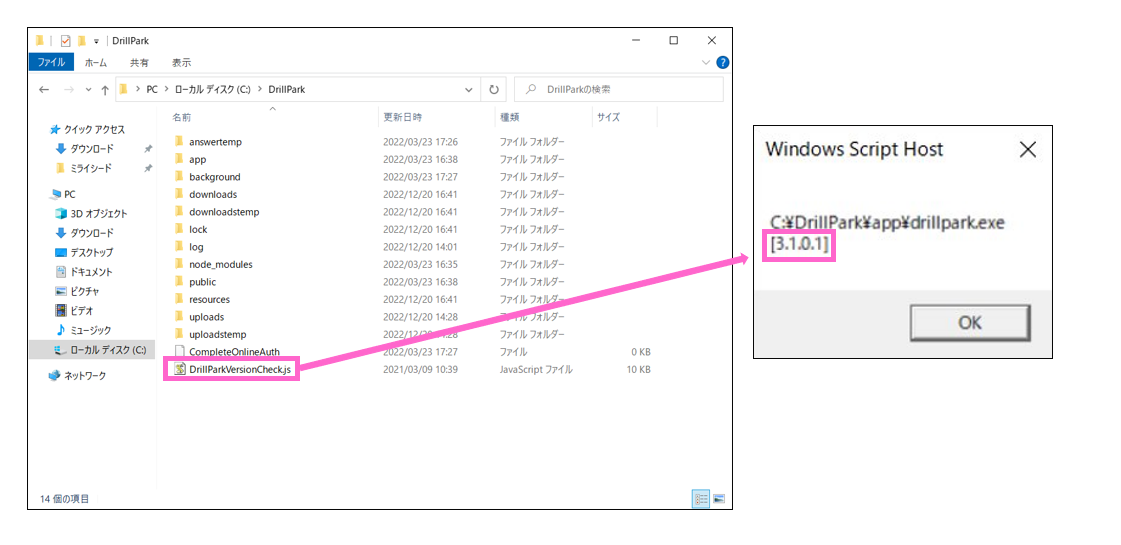The width and height of the screenshot is (1121, 545).
Task: Select the node_modules folder
Action: [220, 264]
